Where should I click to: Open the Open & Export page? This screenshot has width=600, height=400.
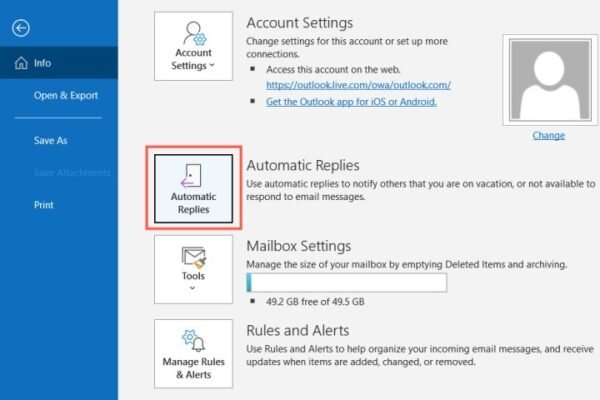point(66,95)
